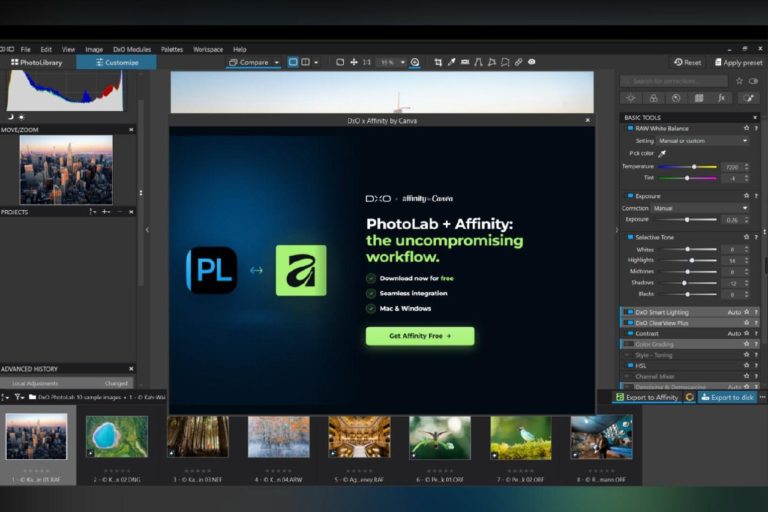
Task: Click Export to Affinity
Action: [647, 397]
